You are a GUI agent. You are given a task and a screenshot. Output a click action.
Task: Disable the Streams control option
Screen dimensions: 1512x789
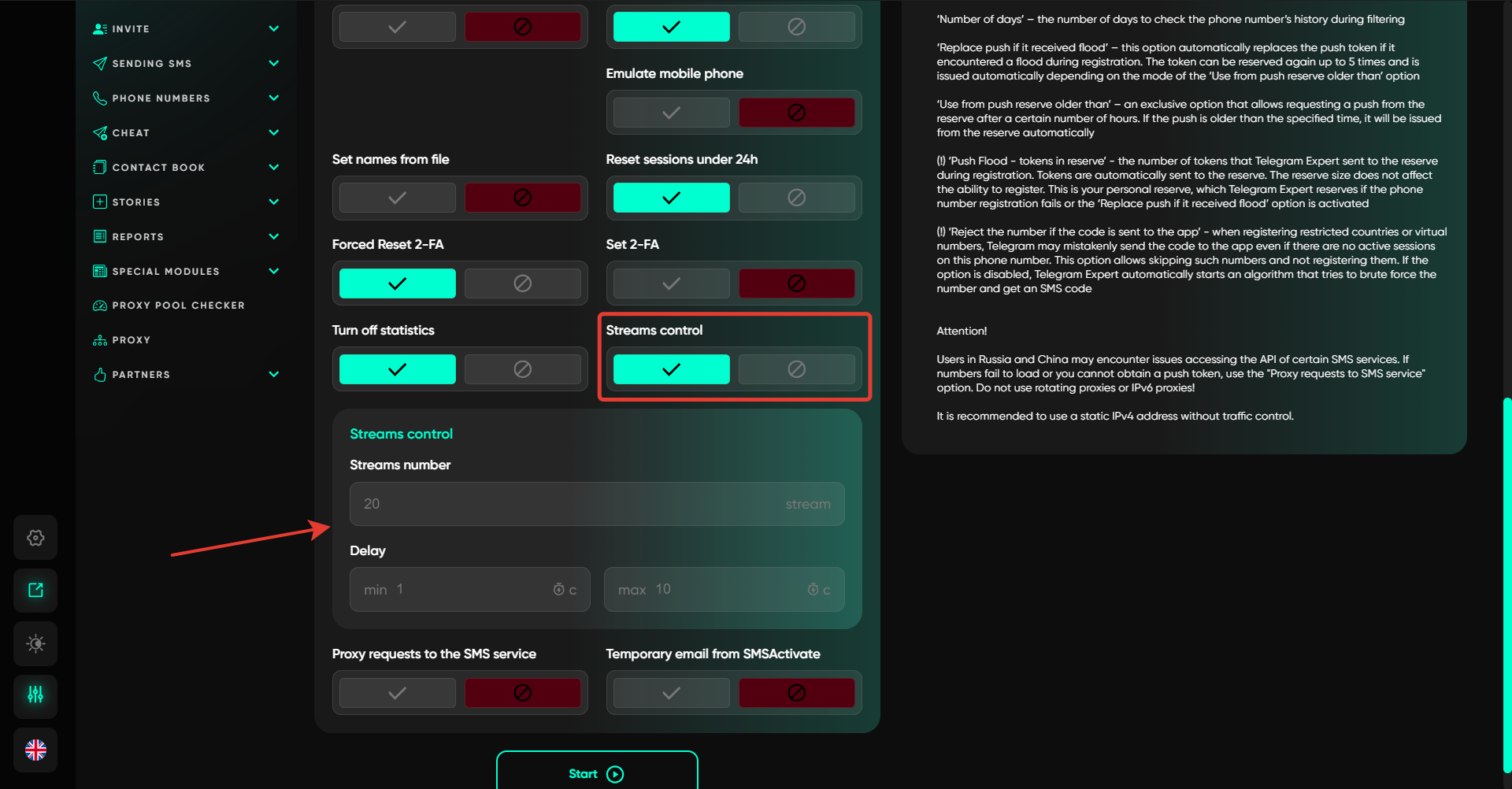(x=796, y=369)
